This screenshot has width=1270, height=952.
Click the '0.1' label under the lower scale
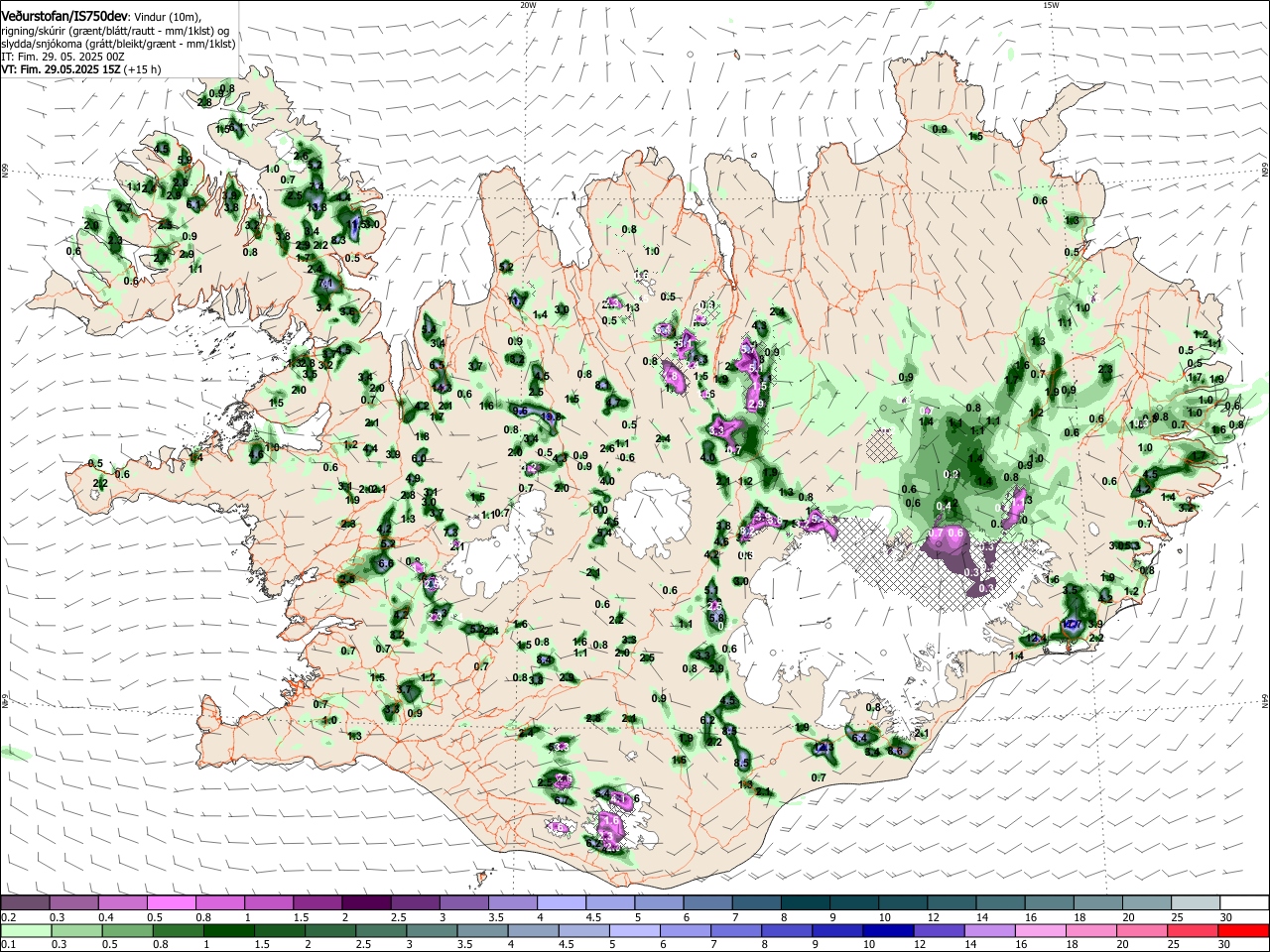pyautogui.click(x=8, y=945)
